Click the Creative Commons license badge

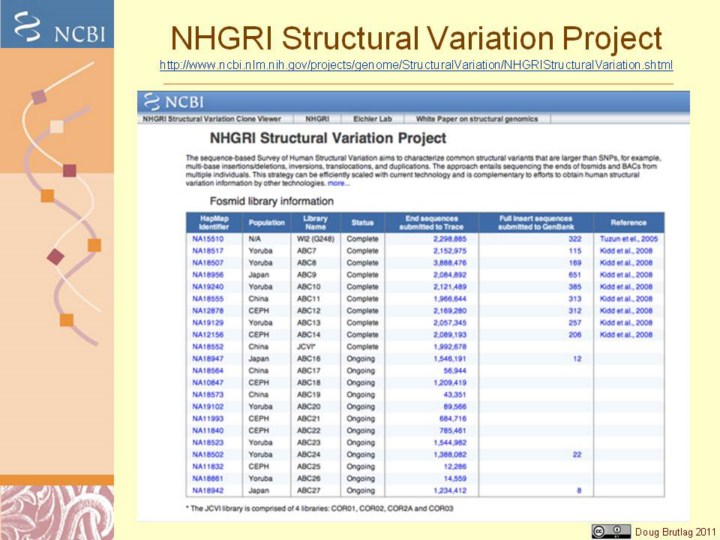pyautogui.click(x=611, y=531)
